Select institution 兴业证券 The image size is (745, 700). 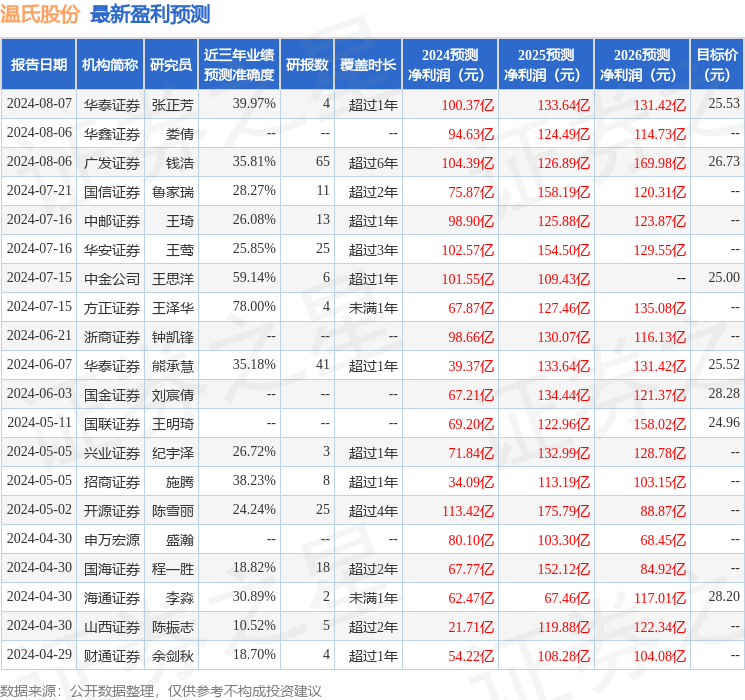112,453
